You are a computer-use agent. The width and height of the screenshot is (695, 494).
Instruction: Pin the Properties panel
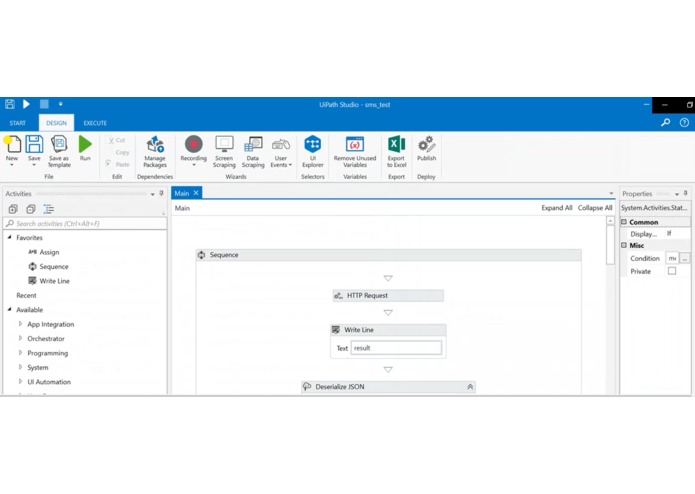685,193
